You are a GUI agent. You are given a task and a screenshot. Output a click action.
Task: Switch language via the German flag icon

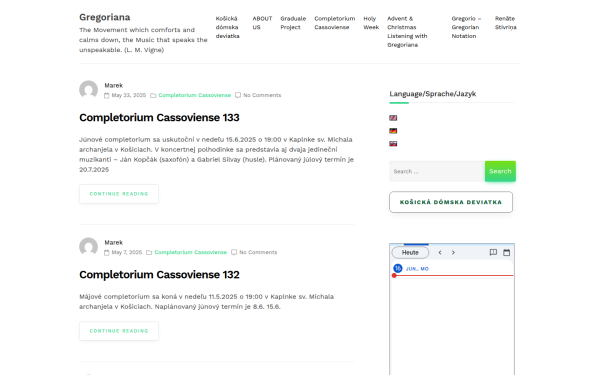(x=393, y=131)
